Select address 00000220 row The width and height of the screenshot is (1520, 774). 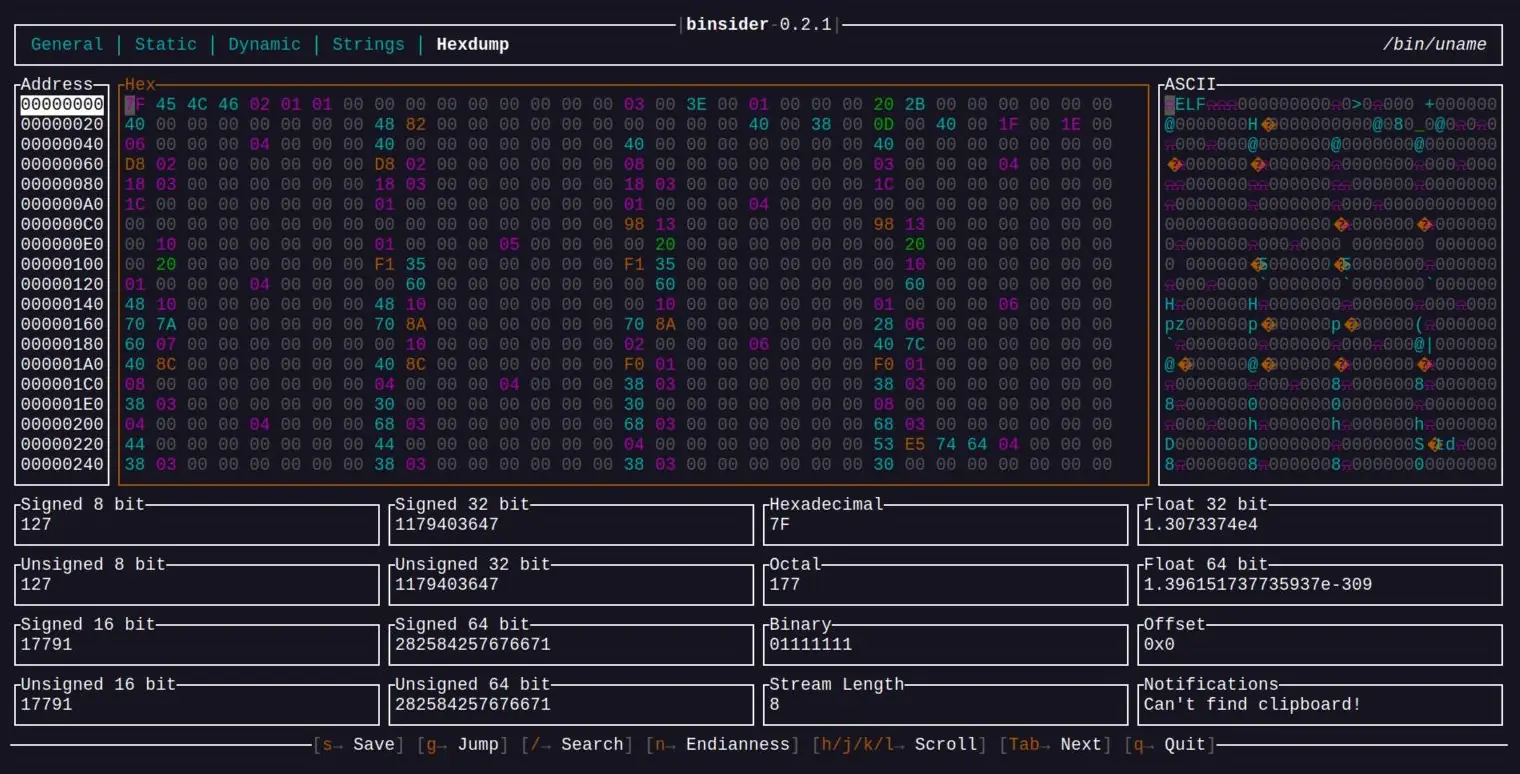(x=62, y=444)
